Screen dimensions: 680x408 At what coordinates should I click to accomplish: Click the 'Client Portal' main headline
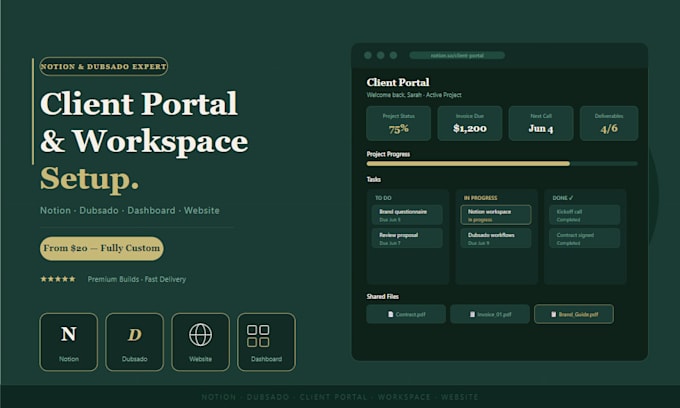139,104
